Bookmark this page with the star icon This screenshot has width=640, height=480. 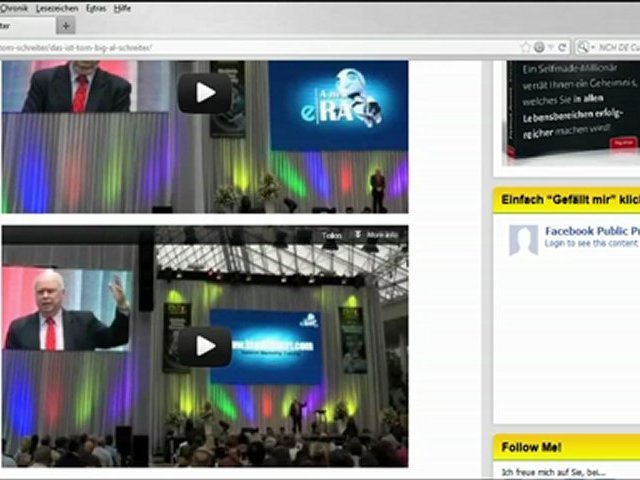tap(526, 47)
